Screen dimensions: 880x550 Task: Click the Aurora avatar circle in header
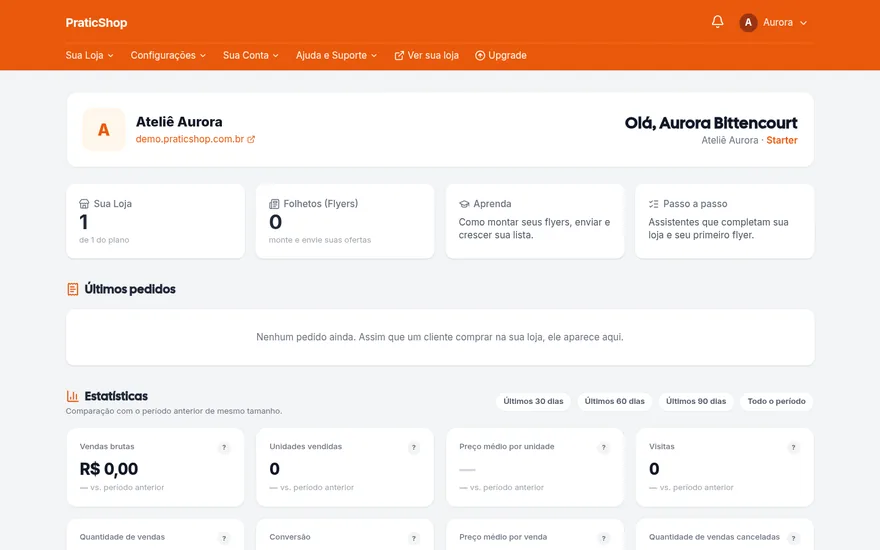[748, 22]
